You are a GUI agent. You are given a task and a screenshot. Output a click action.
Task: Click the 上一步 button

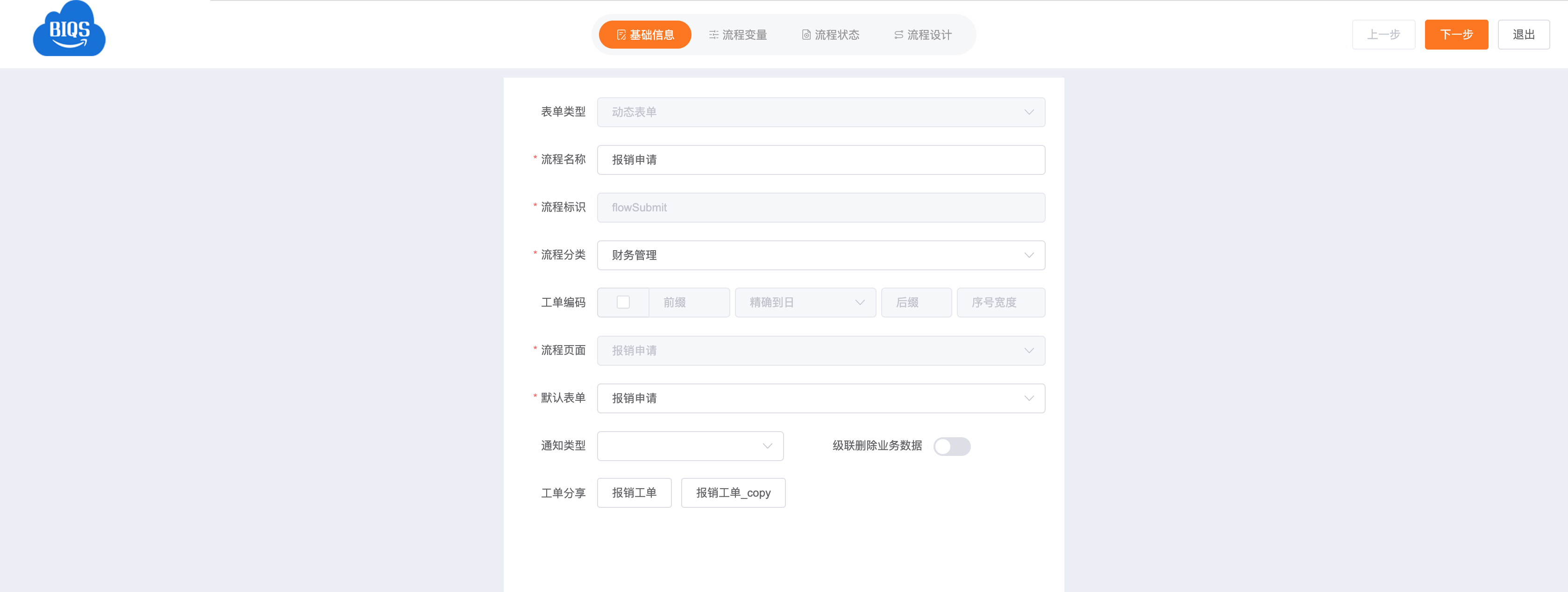pos(1383,35)
